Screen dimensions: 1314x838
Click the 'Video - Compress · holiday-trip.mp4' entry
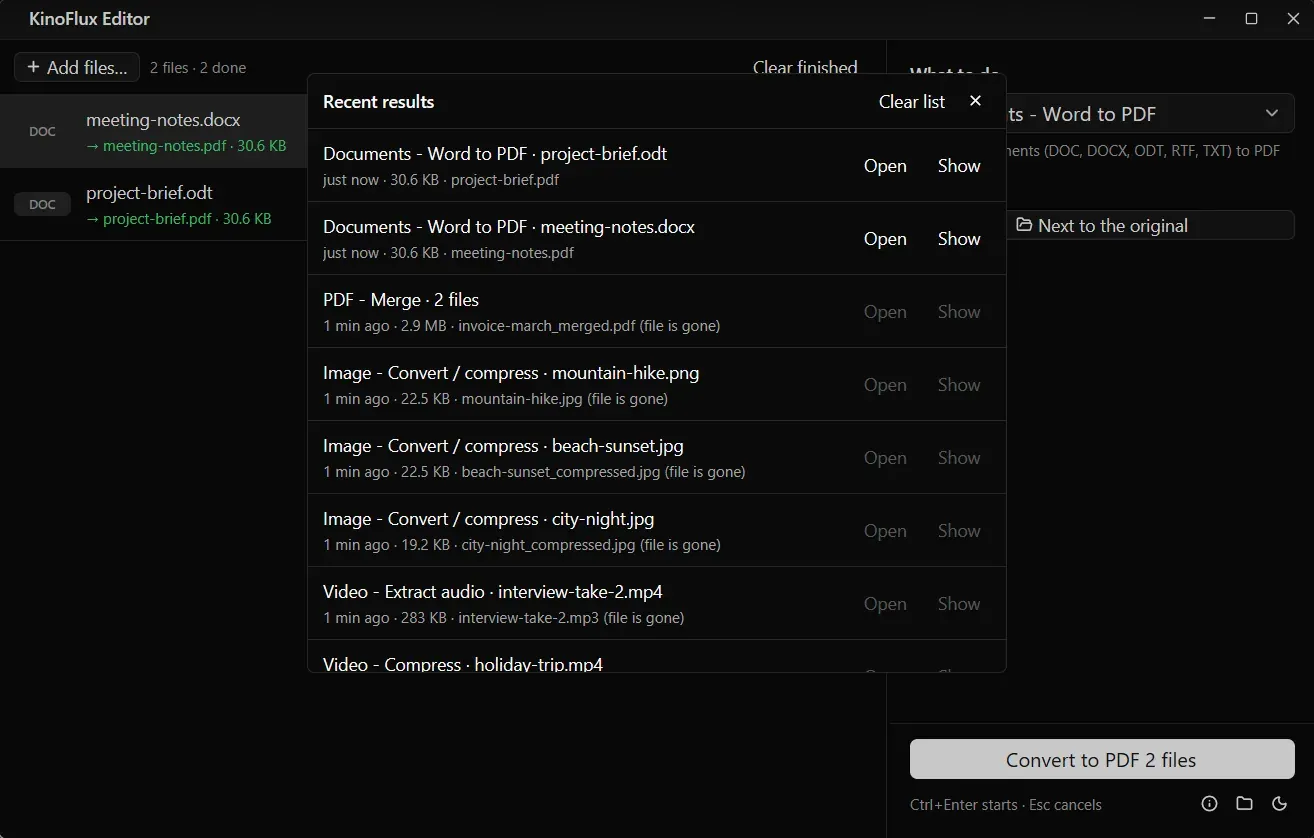pos(463,664)
